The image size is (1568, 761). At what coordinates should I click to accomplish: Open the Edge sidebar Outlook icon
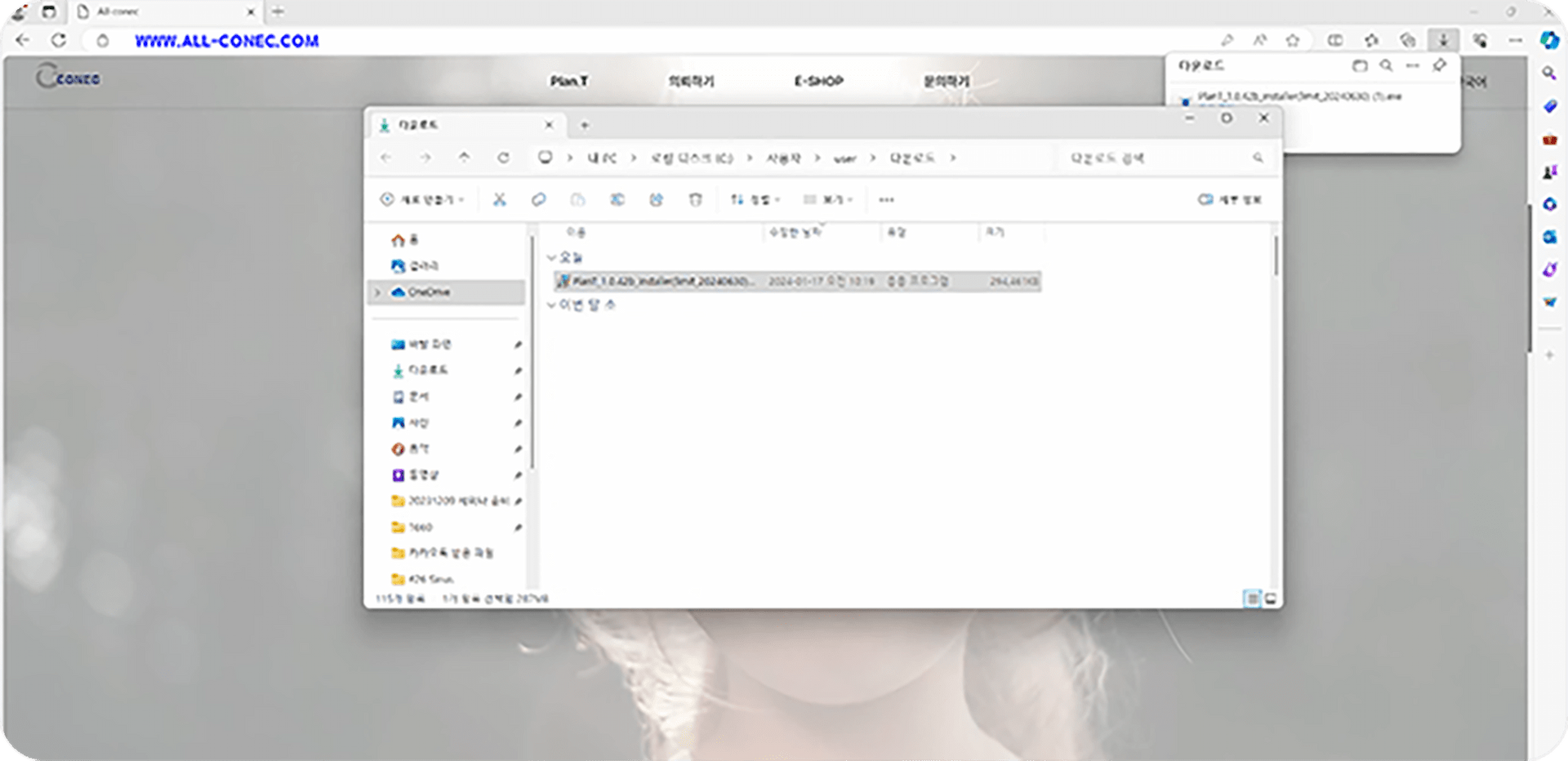coord(1548,237)
